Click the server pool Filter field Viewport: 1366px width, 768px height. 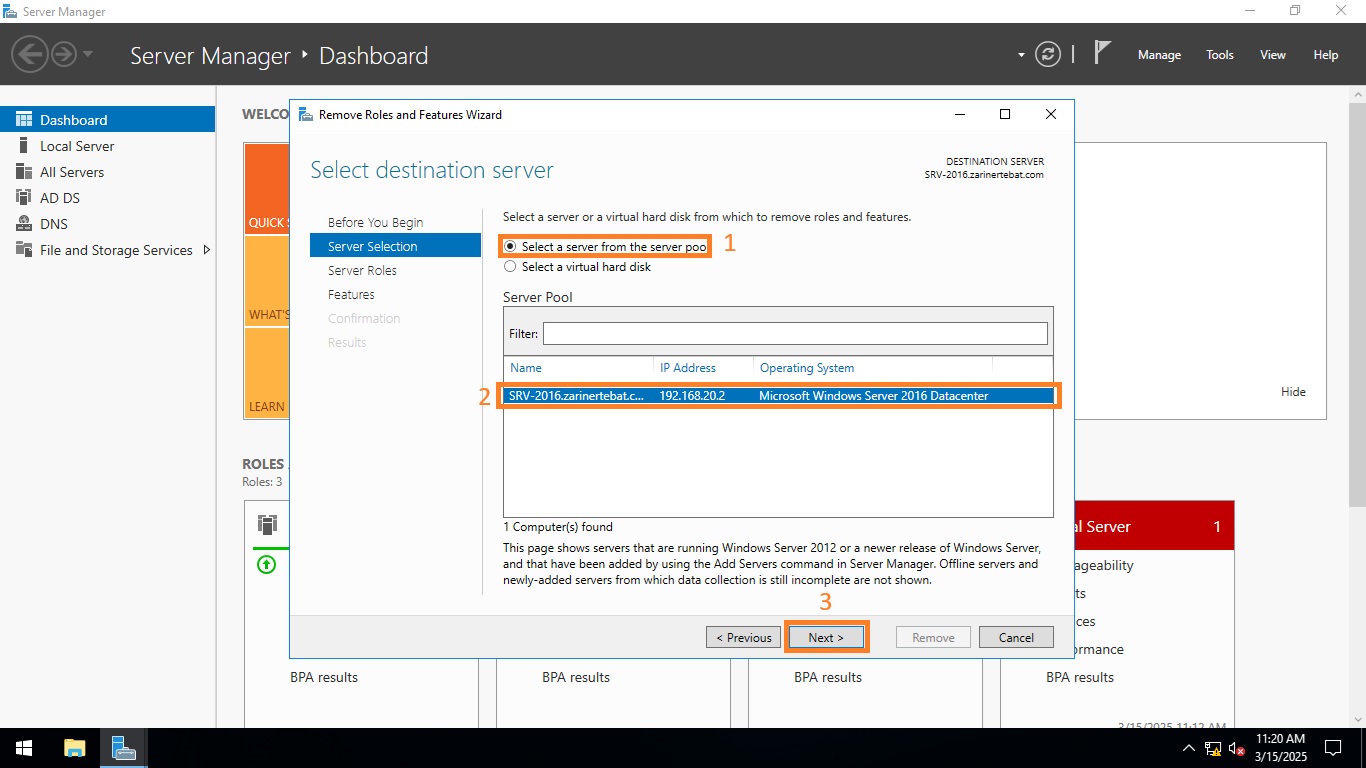[795, 333]
